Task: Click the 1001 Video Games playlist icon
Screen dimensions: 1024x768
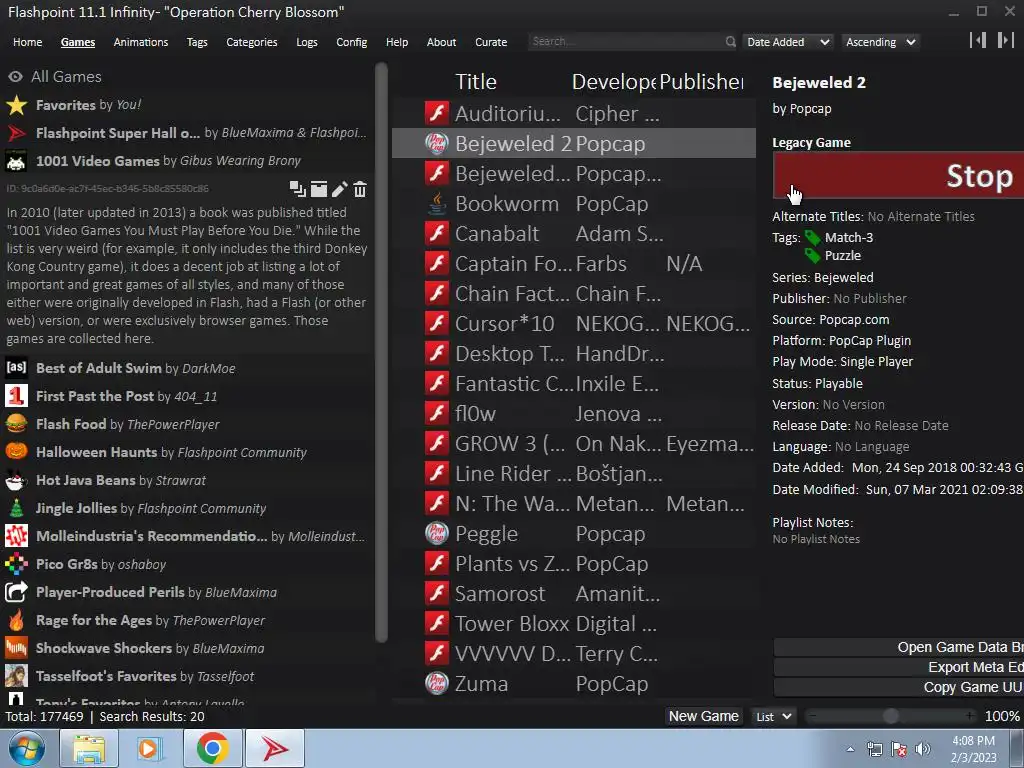Action: click(16, 161)
